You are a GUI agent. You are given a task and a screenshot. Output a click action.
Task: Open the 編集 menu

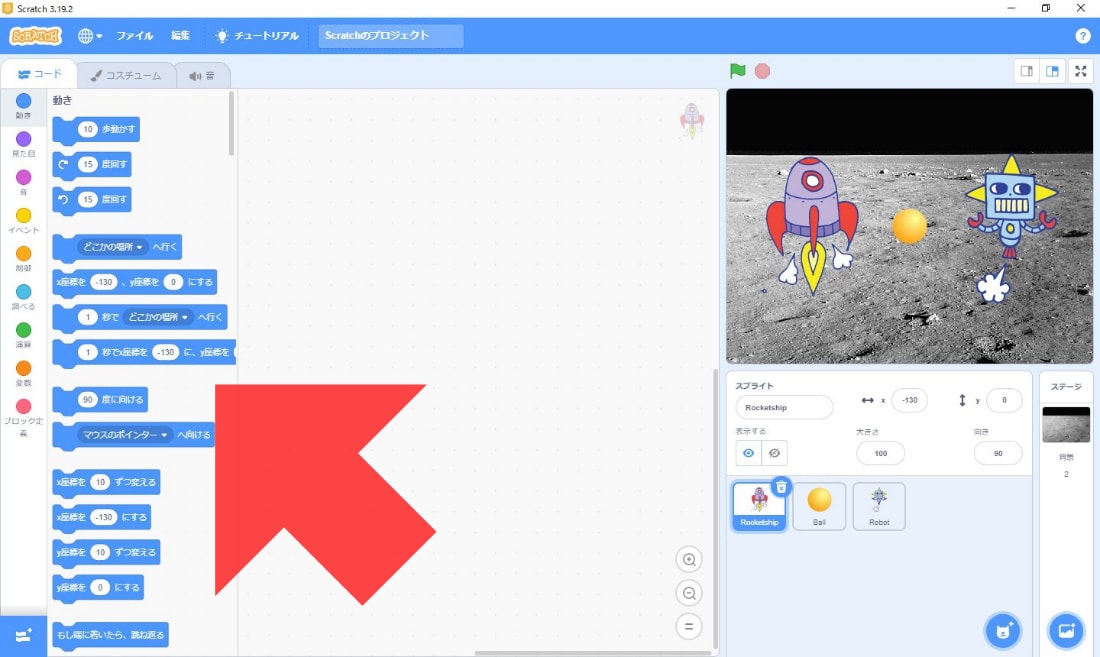(x=180, y=36)
